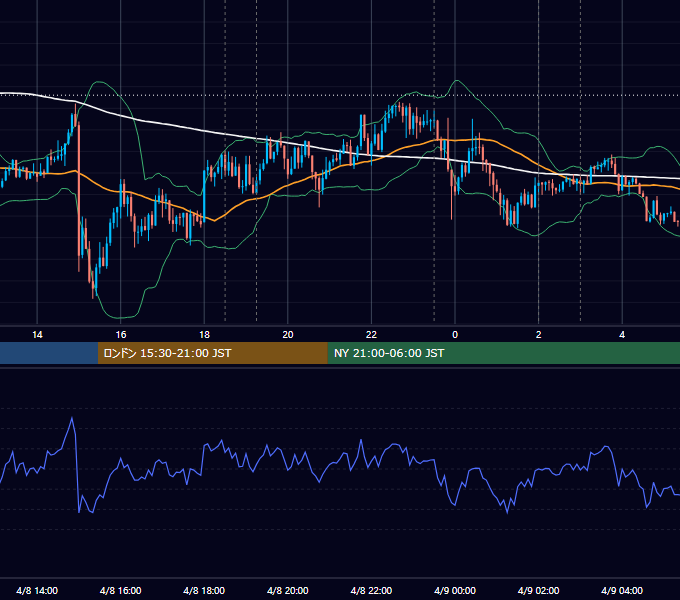Click time axis label 4

pyautogui.click(x=622, y=335)
